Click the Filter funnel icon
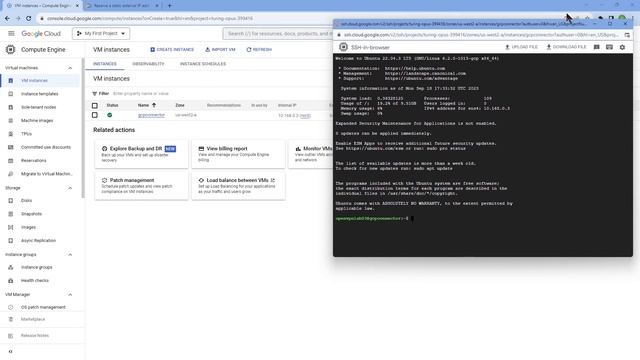 tap(95, 94)
